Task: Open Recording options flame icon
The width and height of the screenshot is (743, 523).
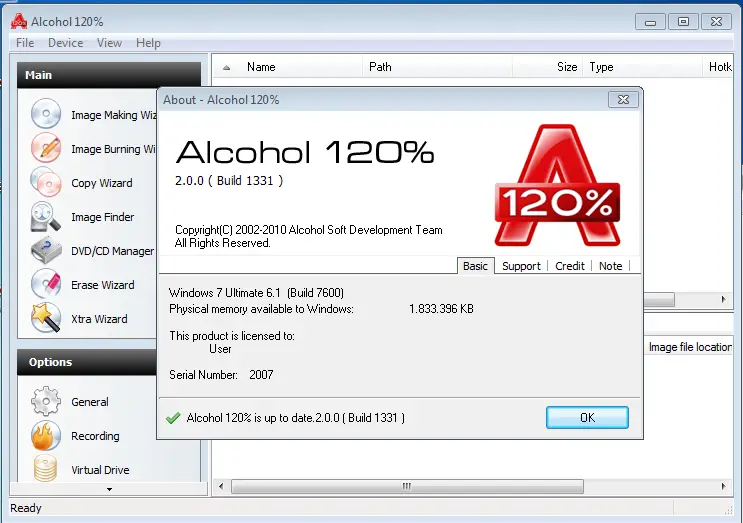Action: tap(45, 435)
